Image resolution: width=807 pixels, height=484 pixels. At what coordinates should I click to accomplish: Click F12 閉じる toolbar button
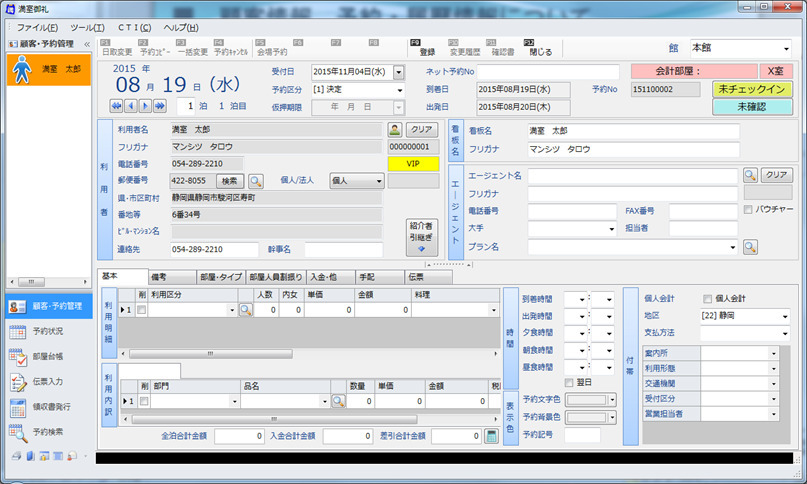[x=540, y=48]
